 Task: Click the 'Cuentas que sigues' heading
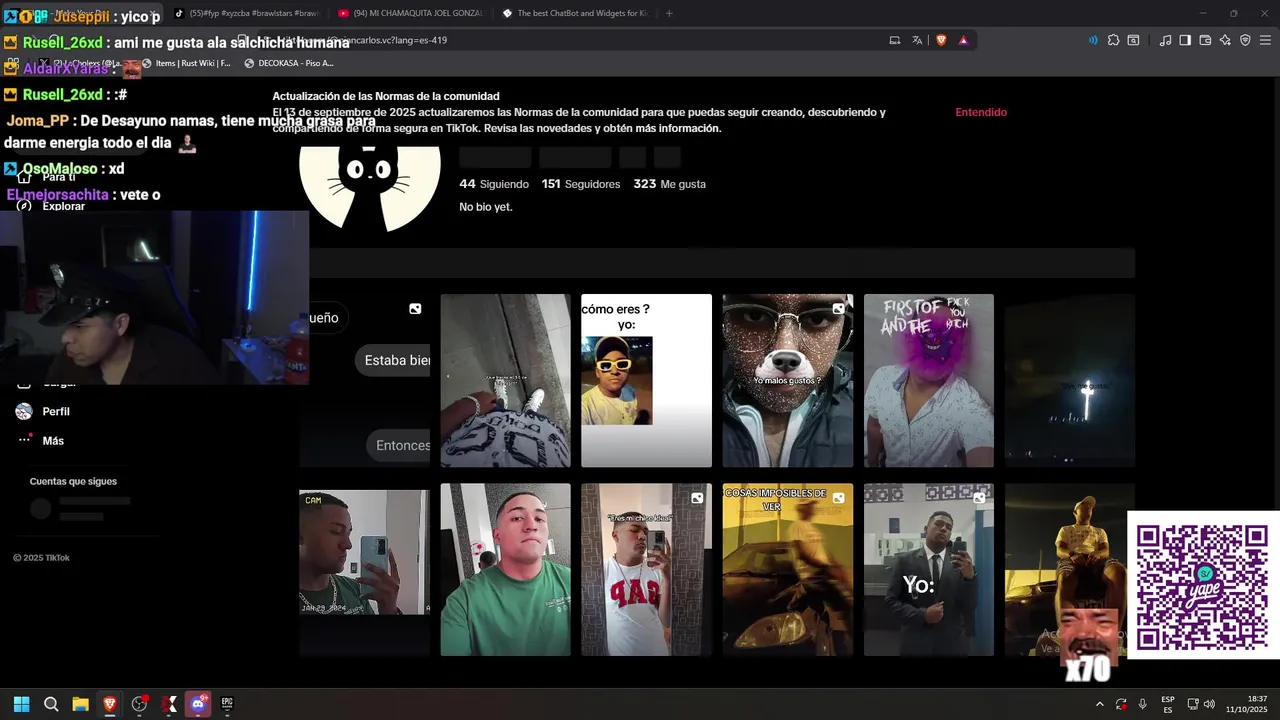tap(73, 481)
